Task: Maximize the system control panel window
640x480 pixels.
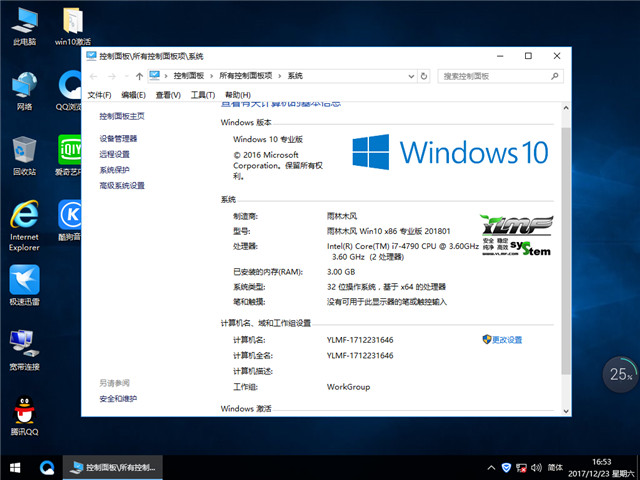Action: click(528, 56)
